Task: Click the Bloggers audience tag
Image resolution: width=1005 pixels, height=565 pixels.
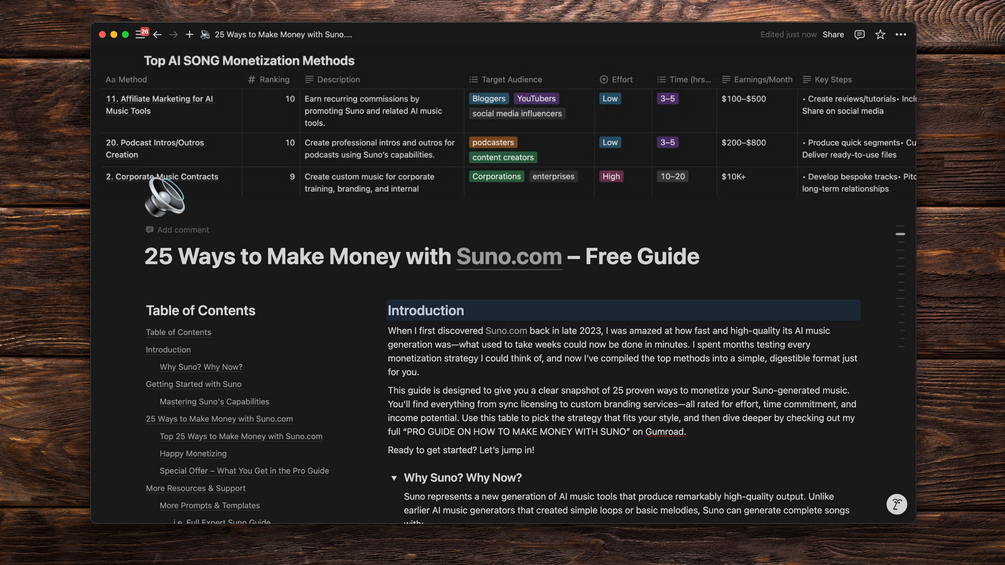Action: click(488, 99)
